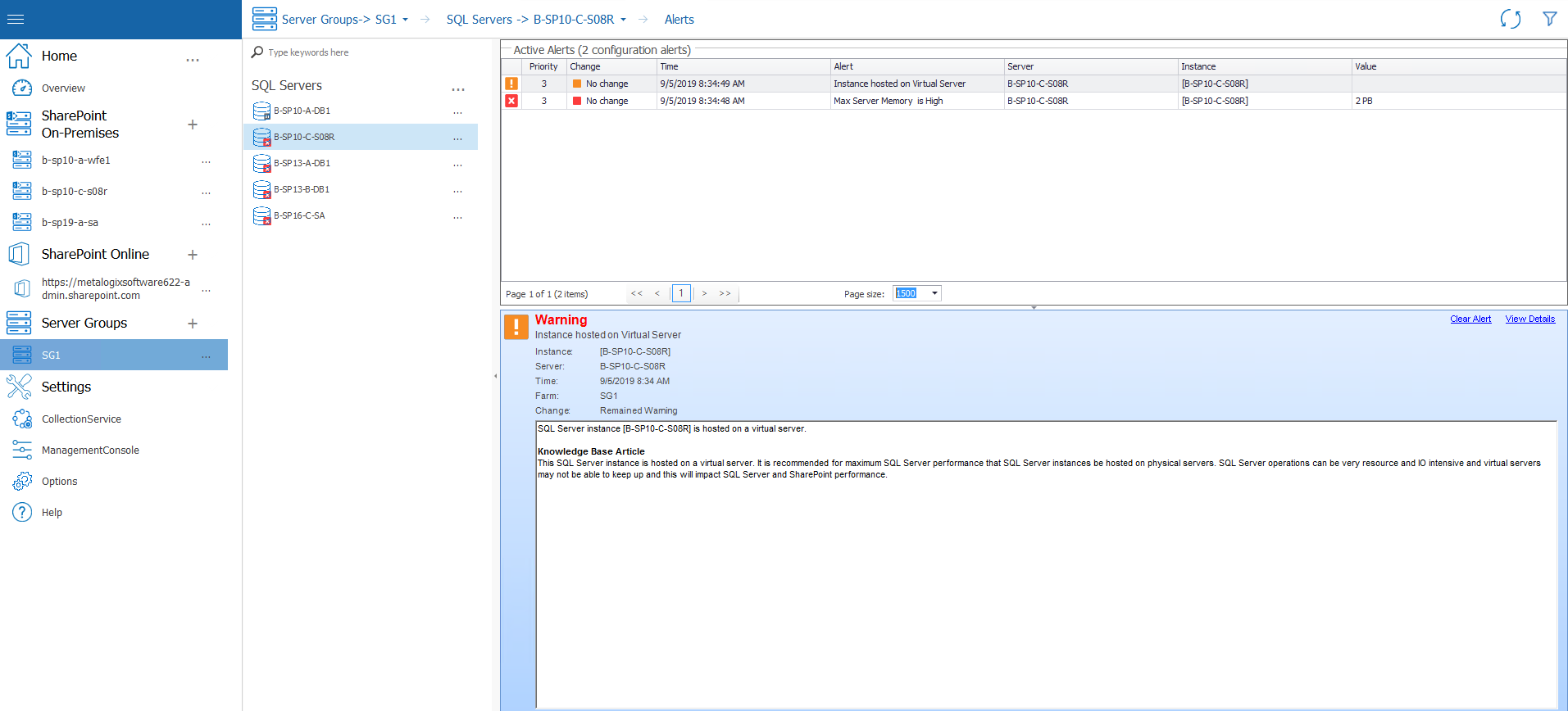This screenshot has height=711, width=1568.
Task: Expand Server Groups plus button
Action: tap(193, 324)
